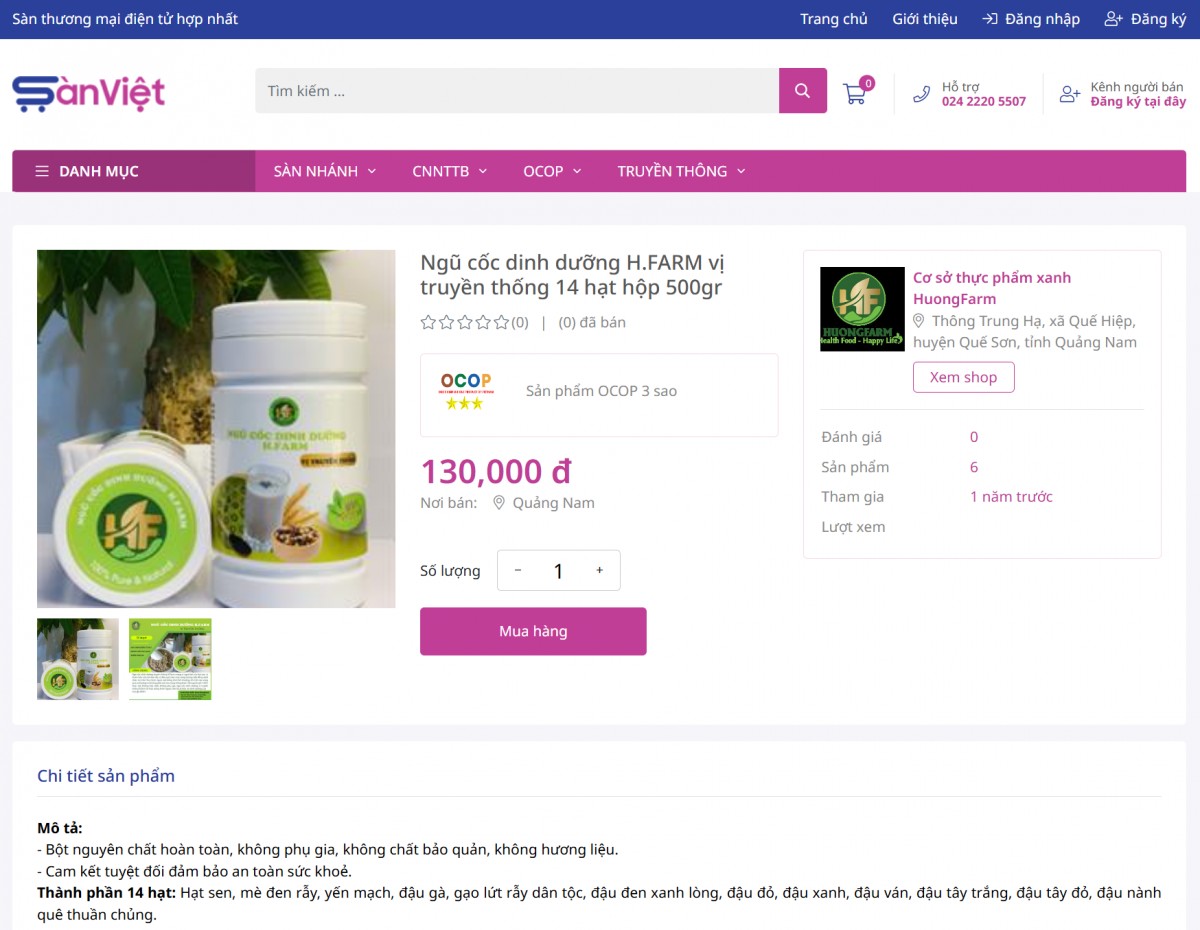Viewport: 1200px width, 930px height.
Task: Expand the CNNTTB dropdown menu
Action: pos(449,171)
